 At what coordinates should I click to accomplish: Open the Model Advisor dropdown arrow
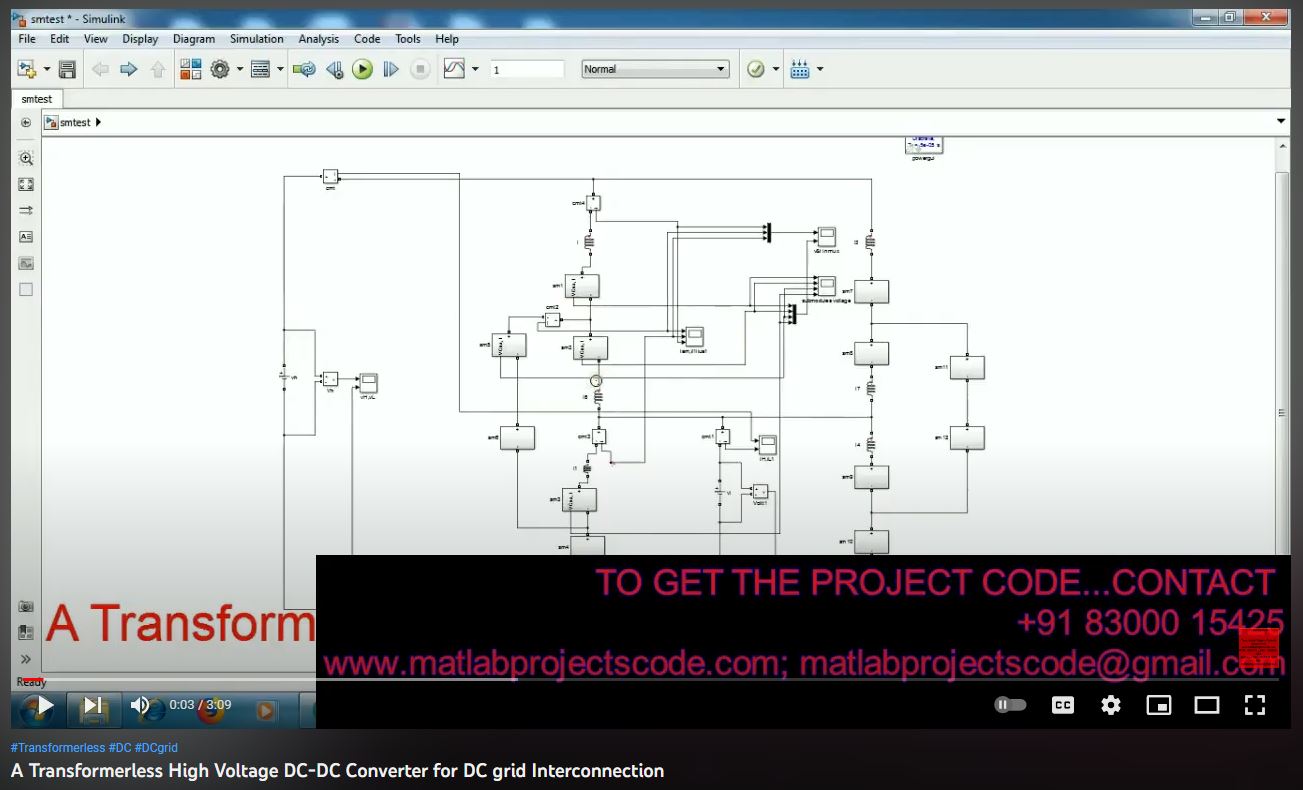(x=776, y=69)
